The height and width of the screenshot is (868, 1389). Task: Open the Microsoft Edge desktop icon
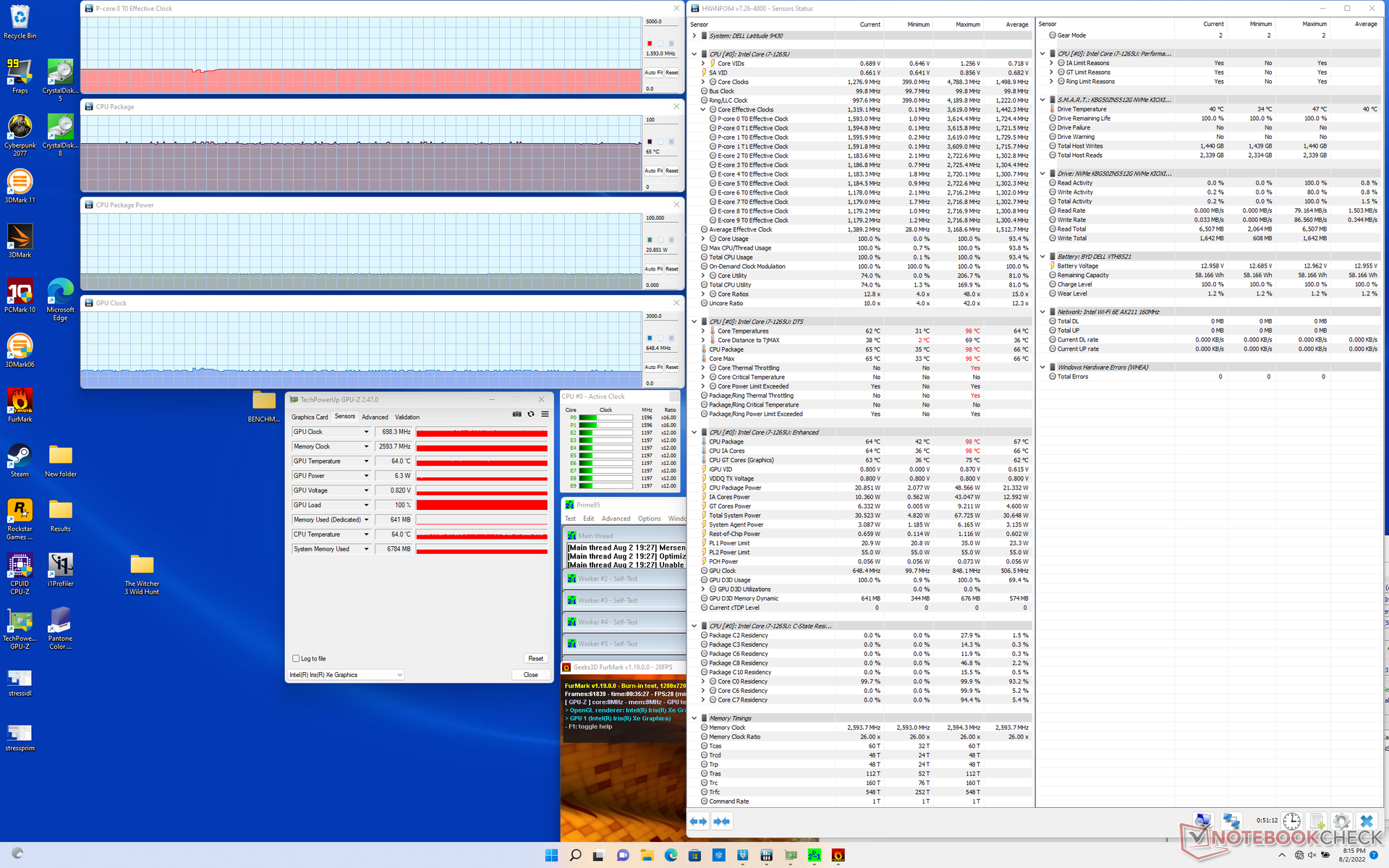[60, 299]
